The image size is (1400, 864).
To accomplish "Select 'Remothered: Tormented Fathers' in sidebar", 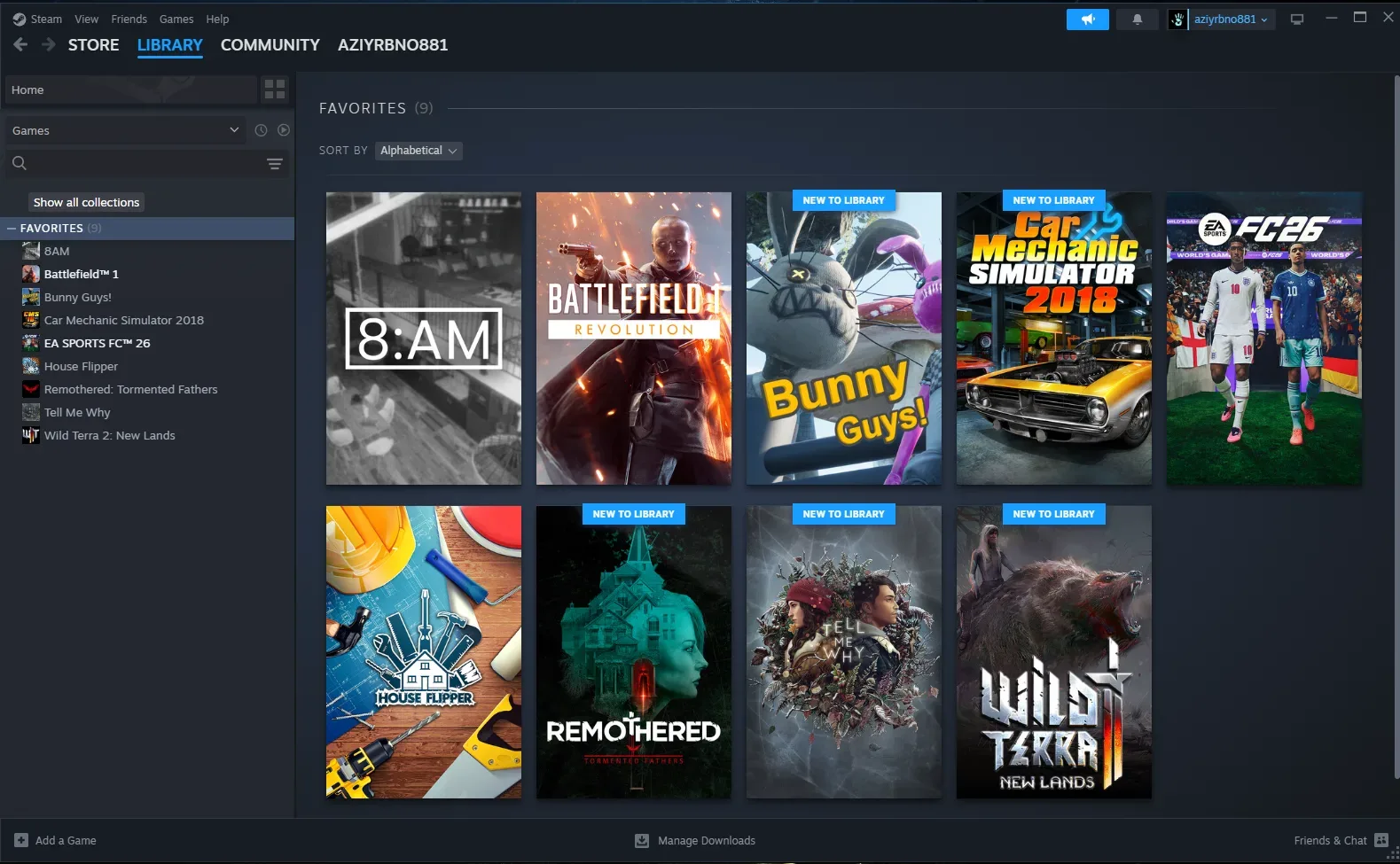I will (131, 389).
